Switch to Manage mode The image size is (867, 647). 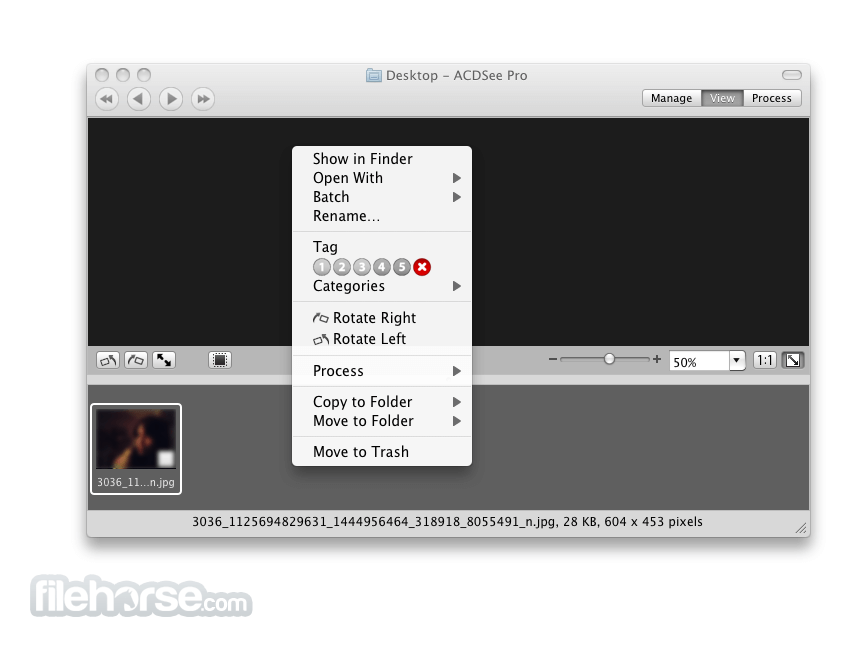click(x=671, y=98)
